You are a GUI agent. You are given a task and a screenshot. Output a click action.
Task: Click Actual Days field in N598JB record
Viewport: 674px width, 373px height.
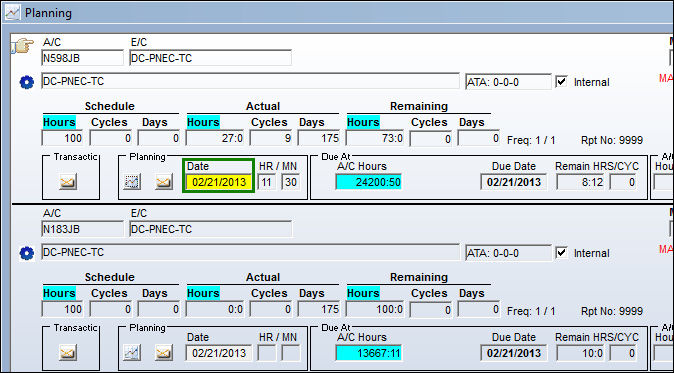click(319, 138)
